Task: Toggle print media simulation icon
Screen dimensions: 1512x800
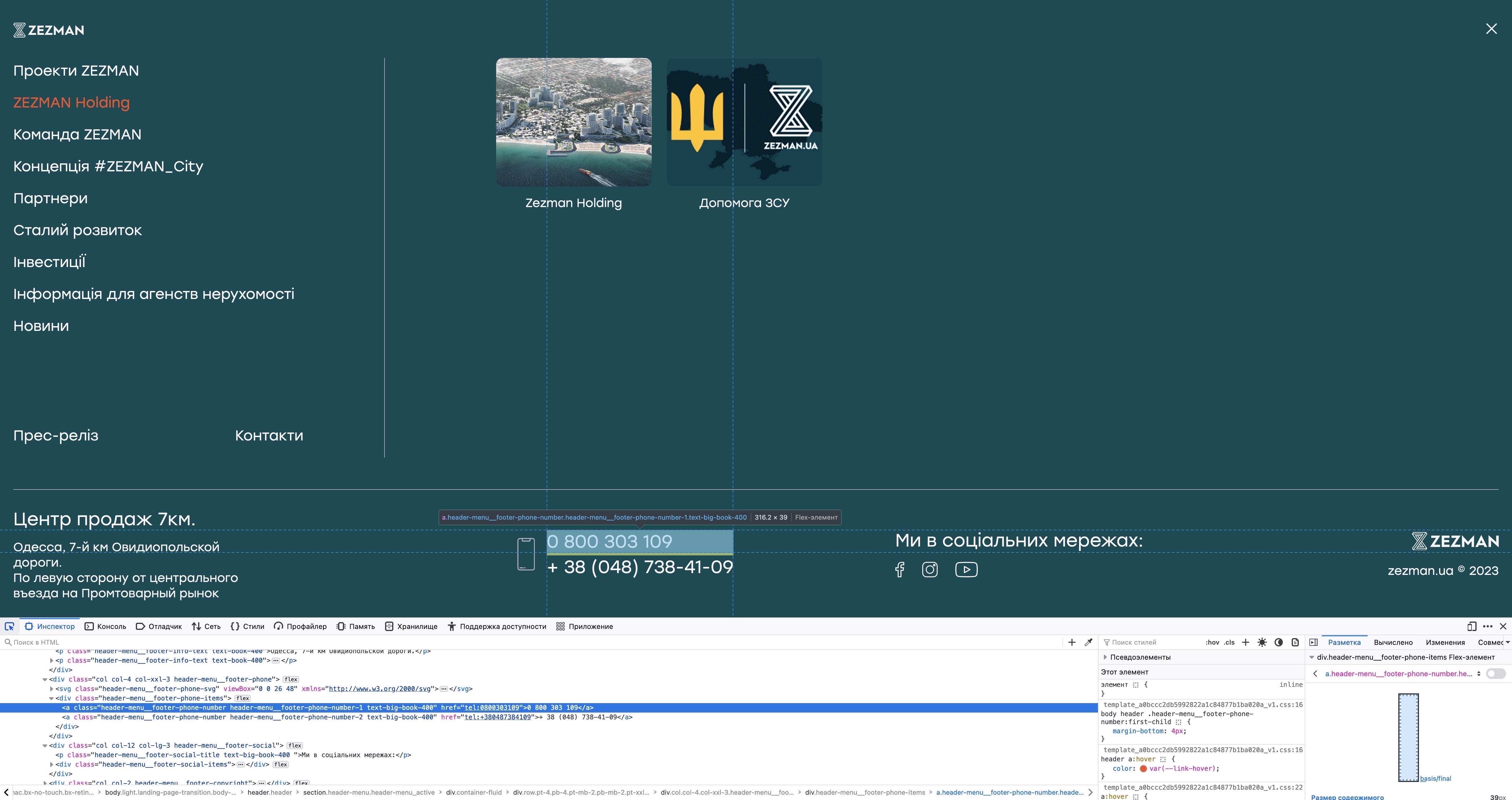Action: (x=1295, y=642)
